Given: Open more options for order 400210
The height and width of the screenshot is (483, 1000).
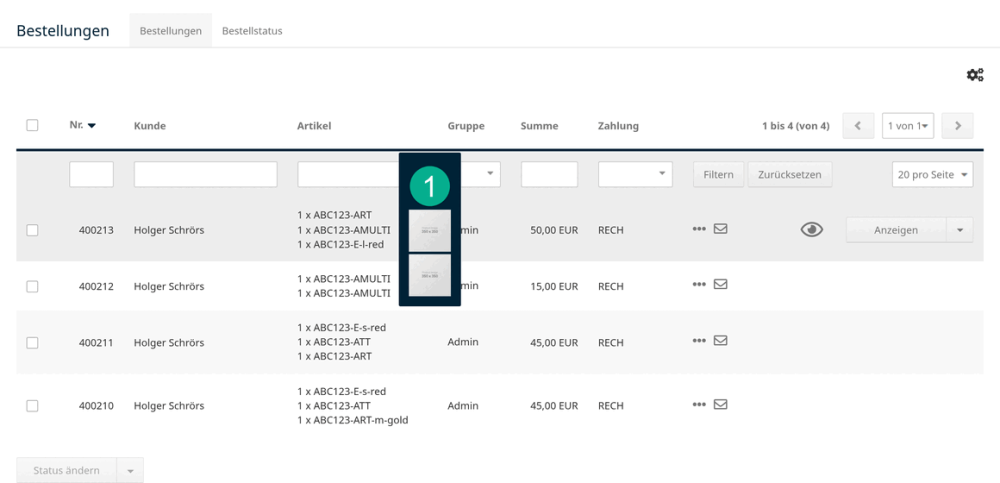Looking at the screenshot, I should (x=699, y=405).
